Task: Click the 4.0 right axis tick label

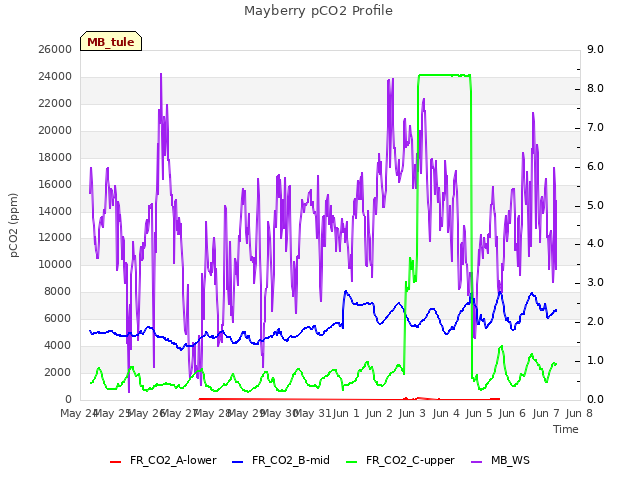Action: tap(595, 244)
